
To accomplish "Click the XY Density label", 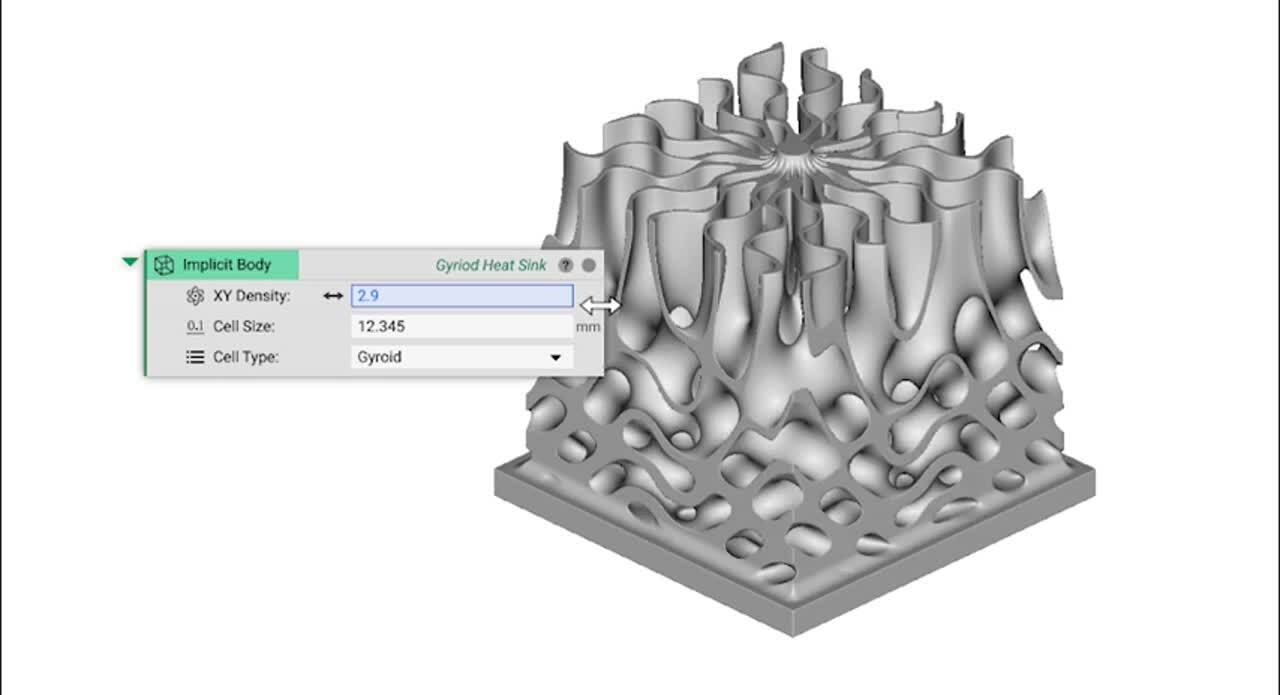I will tap(251, 295).
